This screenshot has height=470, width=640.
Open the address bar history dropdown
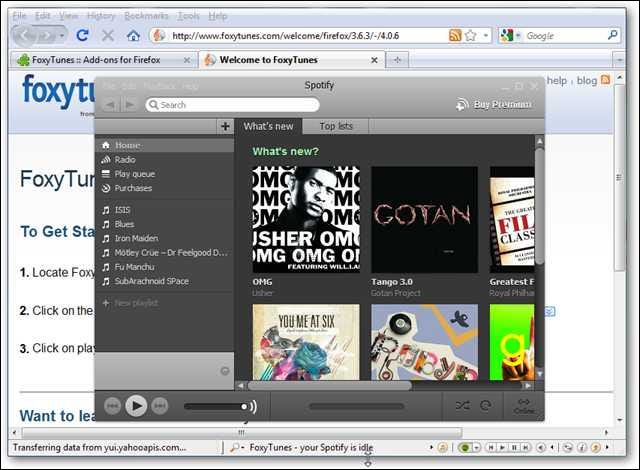pyautogui.click(x=486, y=35)
